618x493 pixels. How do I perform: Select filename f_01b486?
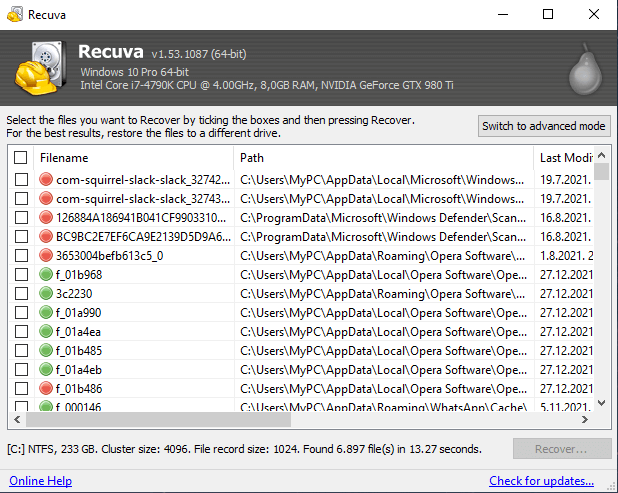coord(79,389)
